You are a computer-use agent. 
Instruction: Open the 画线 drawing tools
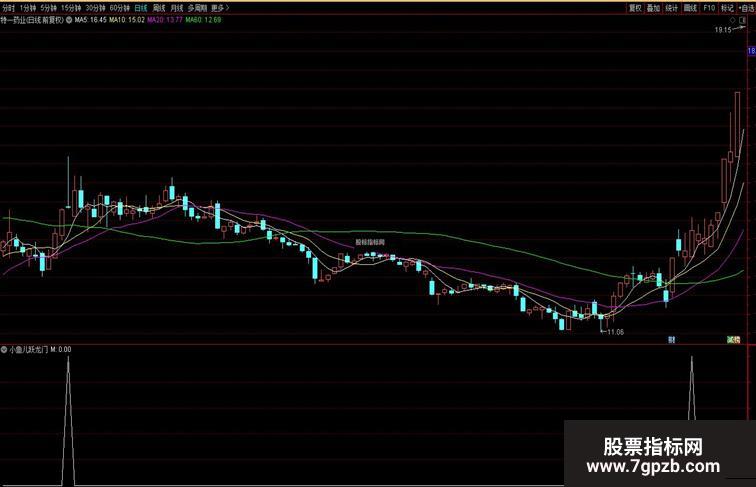(x=690, y=8)
